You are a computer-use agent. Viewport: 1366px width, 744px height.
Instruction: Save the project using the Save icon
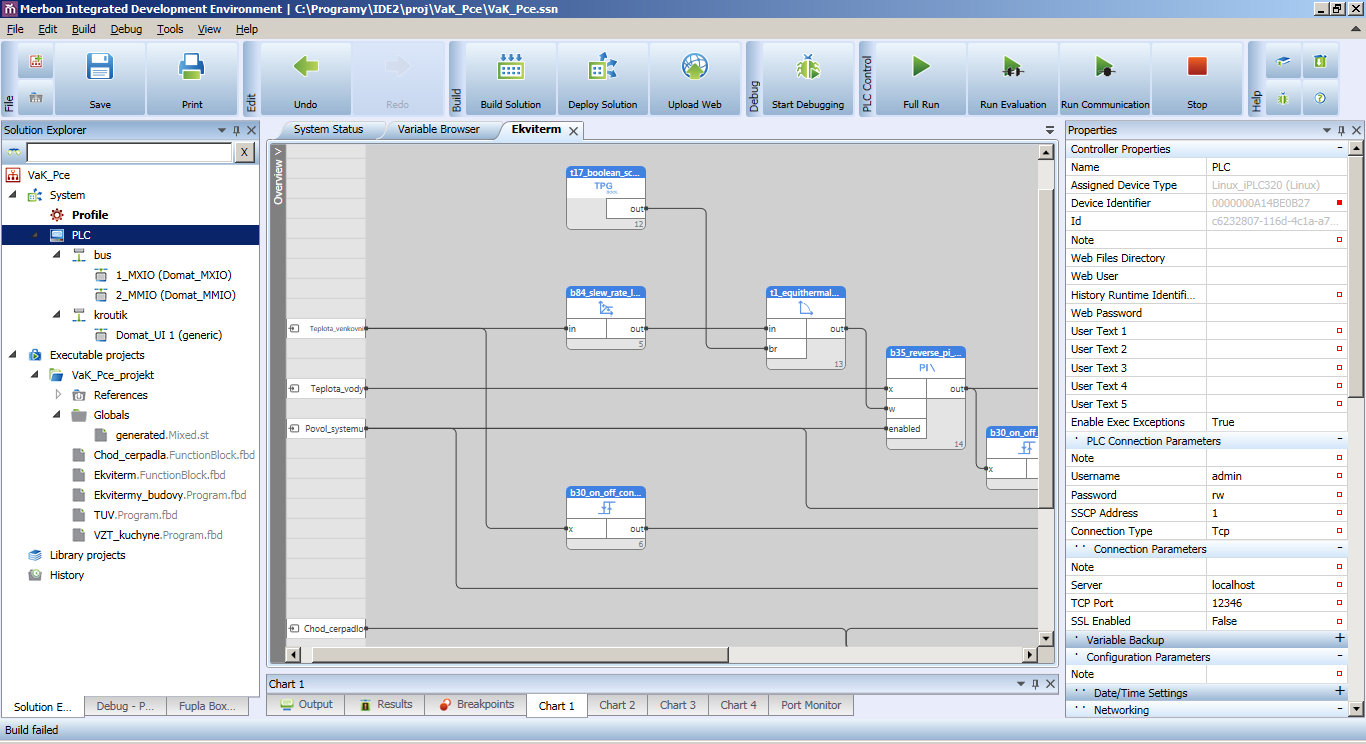[x=99, y=78]
